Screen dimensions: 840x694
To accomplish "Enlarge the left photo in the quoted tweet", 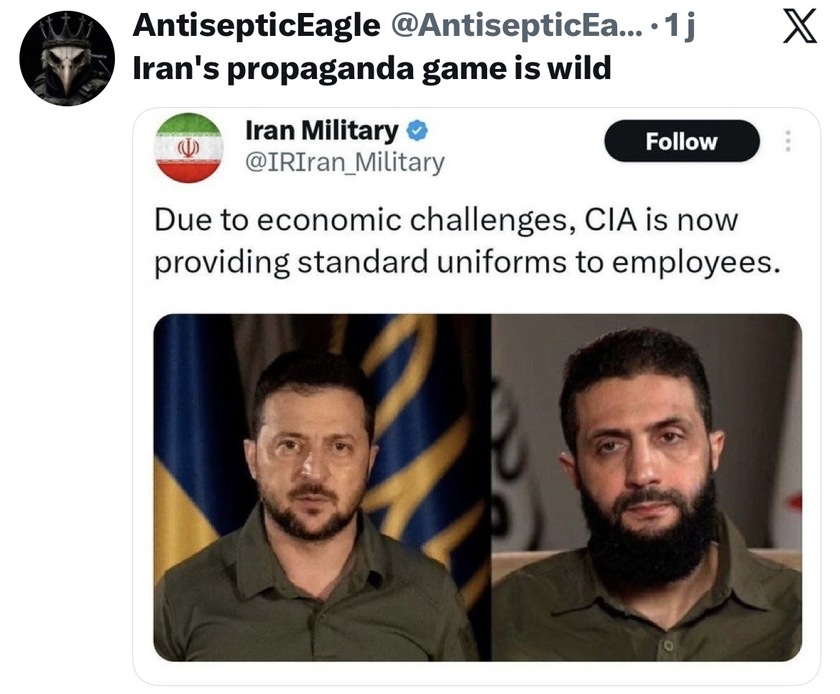I will tap(321, 487).
